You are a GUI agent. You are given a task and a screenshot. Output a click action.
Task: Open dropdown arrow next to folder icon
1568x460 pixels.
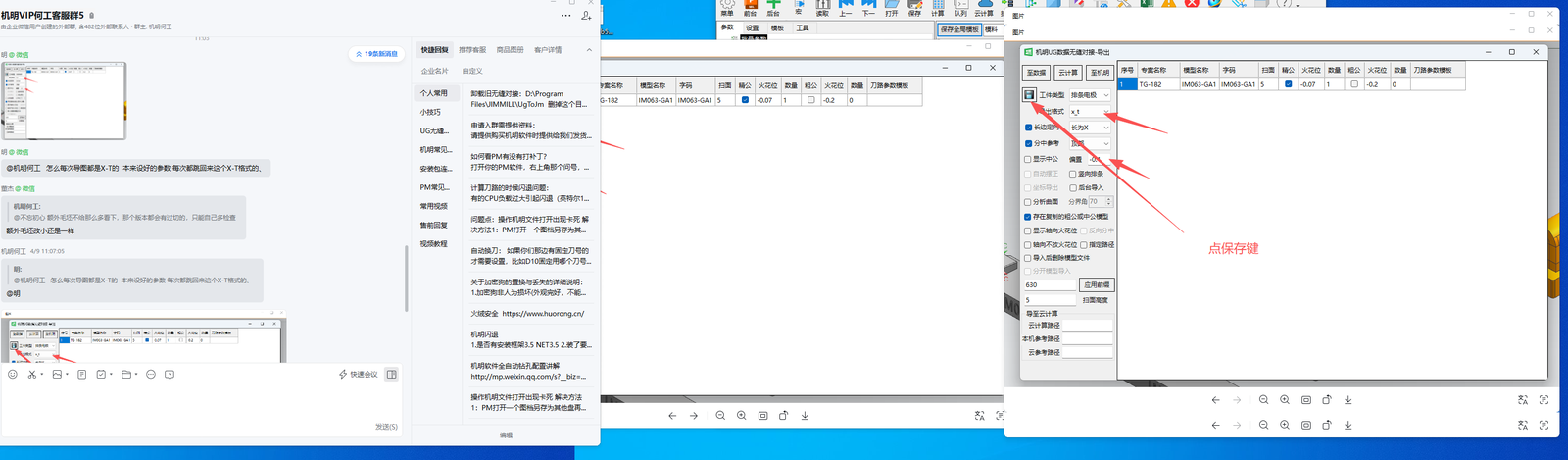pyautogui.click(x=136, y=375)
